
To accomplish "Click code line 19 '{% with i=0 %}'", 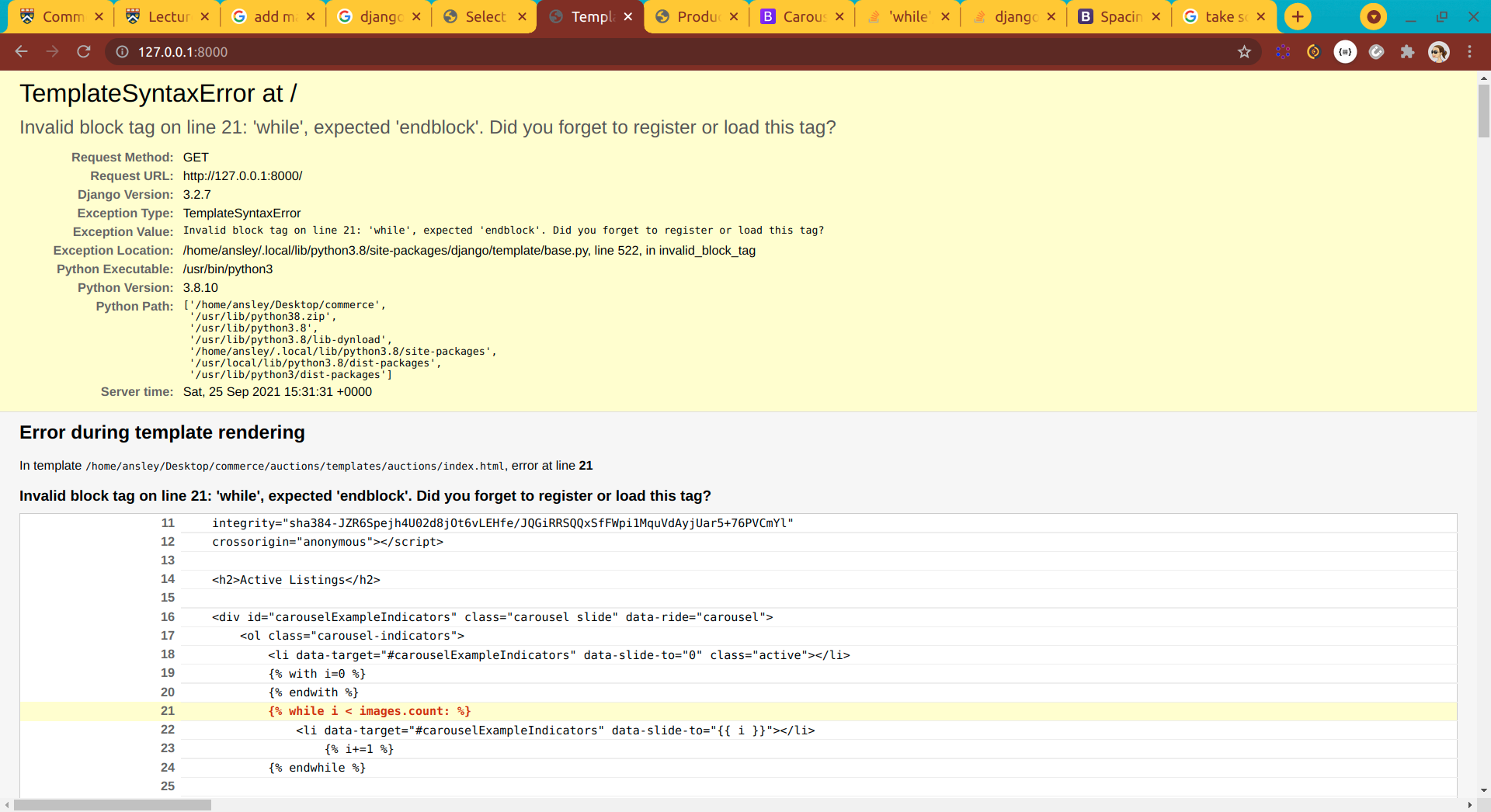I will 317,674.
